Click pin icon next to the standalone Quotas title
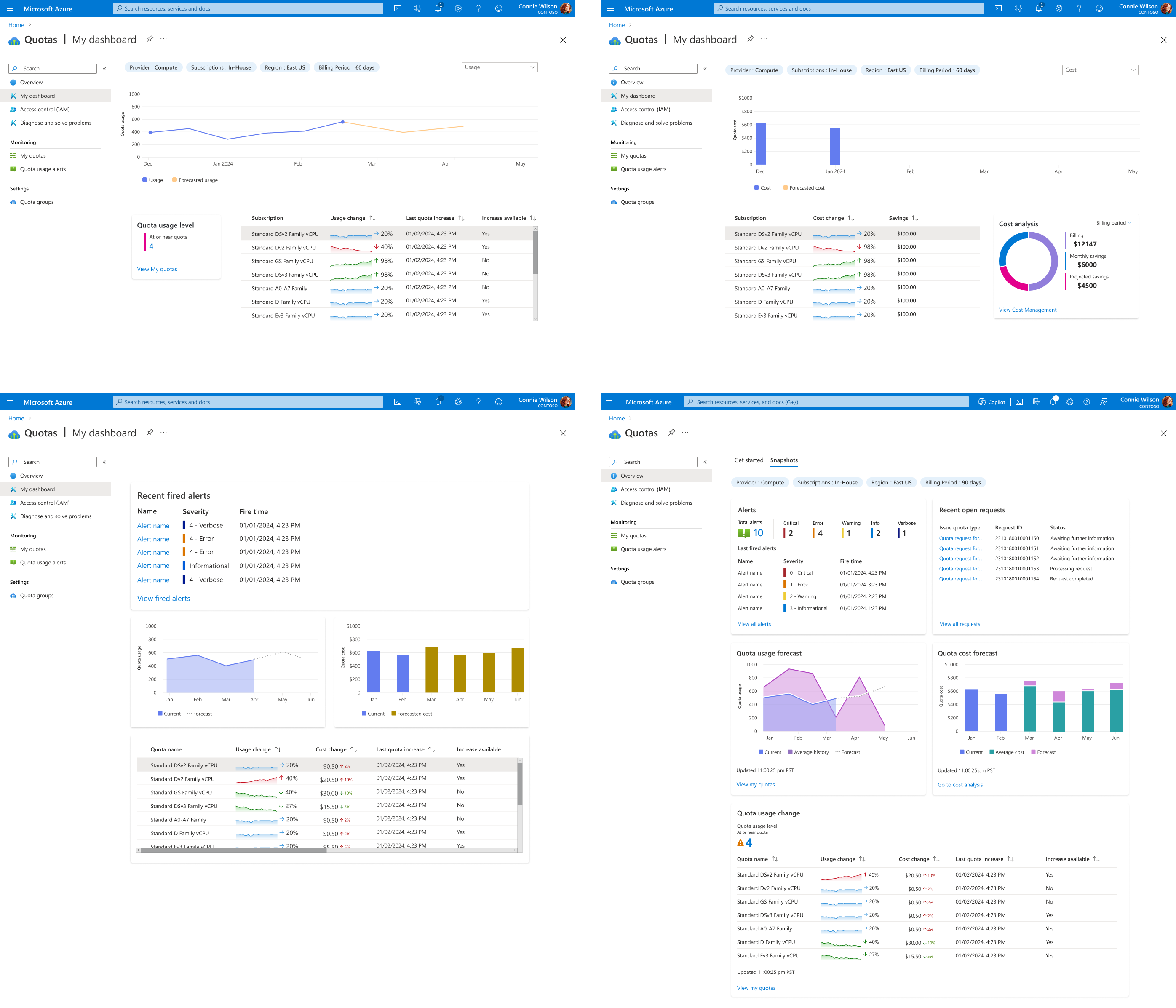Image resolution: width=1176 pixels, height=1008 pixels. pos(671,433)
